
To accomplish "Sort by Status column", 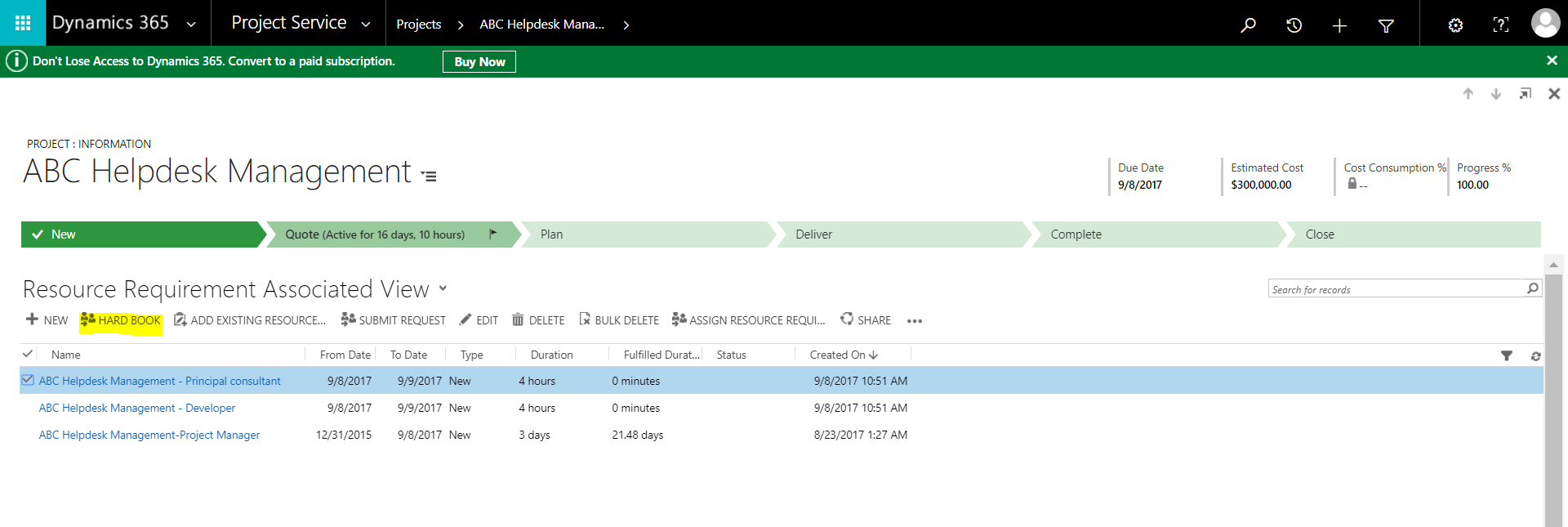I will (732, 355).
